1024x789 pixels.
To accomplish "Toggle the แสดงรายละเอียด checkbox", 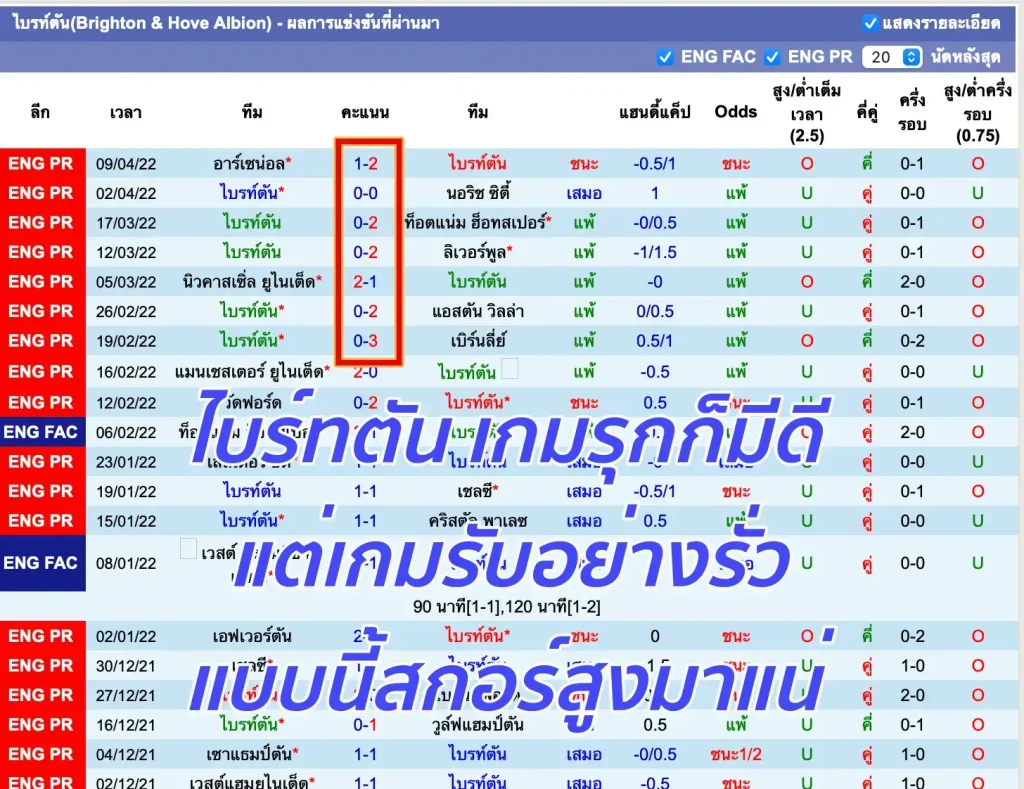I will click(870, 24).
